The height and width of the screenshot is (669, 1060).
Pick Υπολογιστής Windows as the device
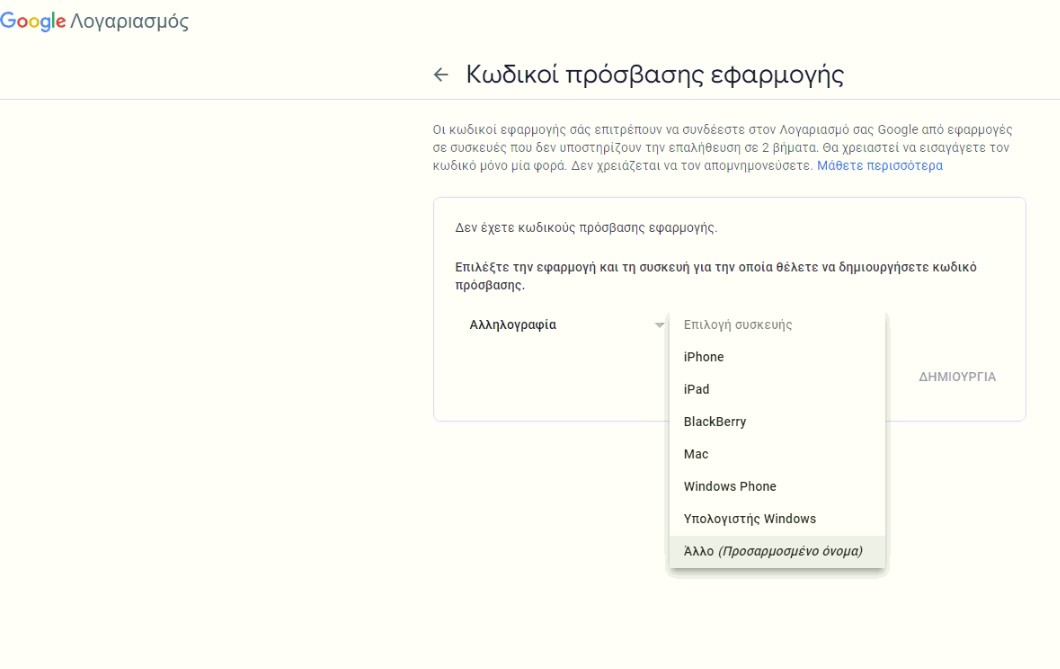pos(777,519)
